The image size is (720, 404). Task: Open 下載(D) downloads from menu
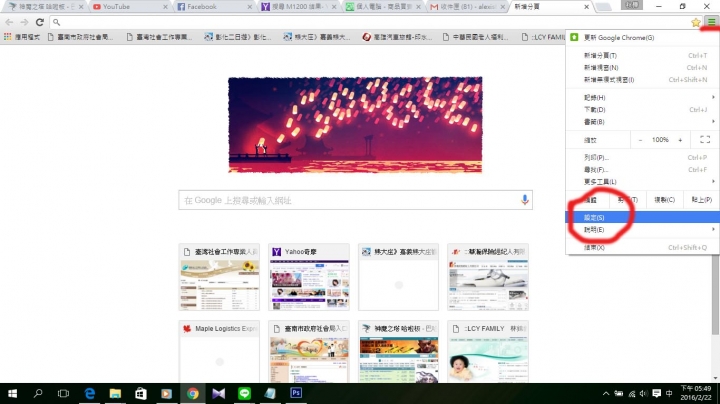(642, 110)
